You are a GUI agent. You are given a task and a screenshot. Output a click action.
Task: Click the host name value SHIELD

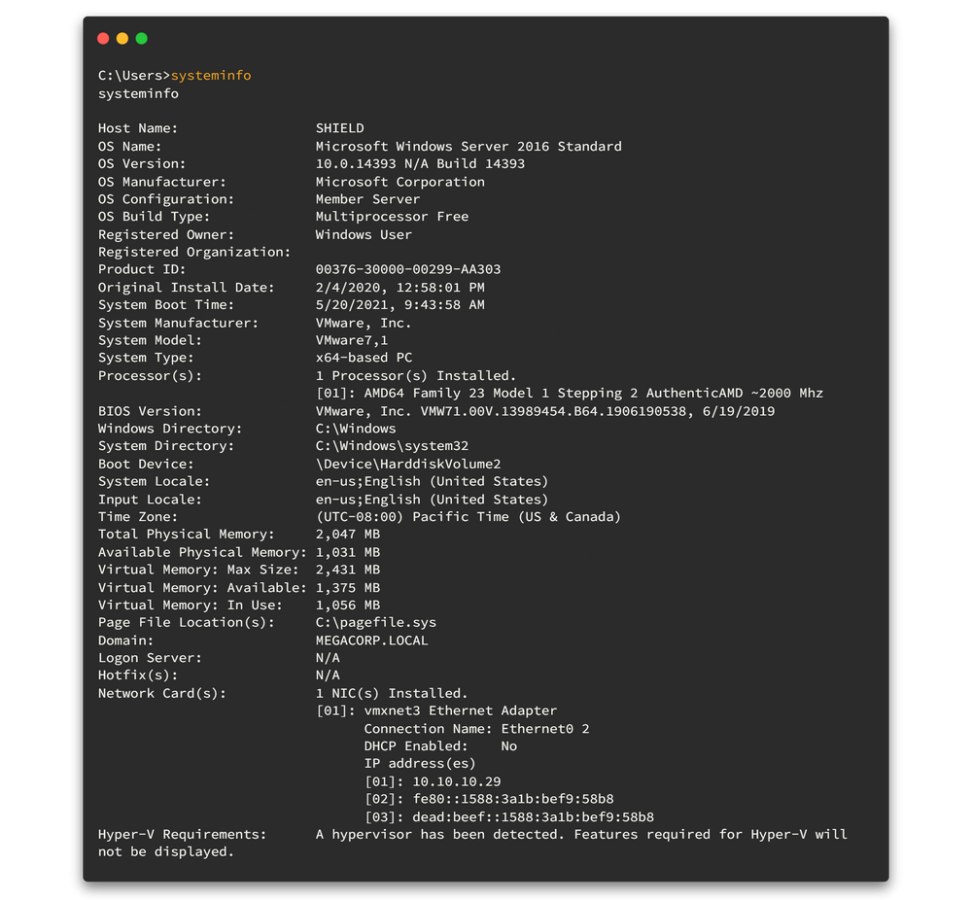pos(340,129)
